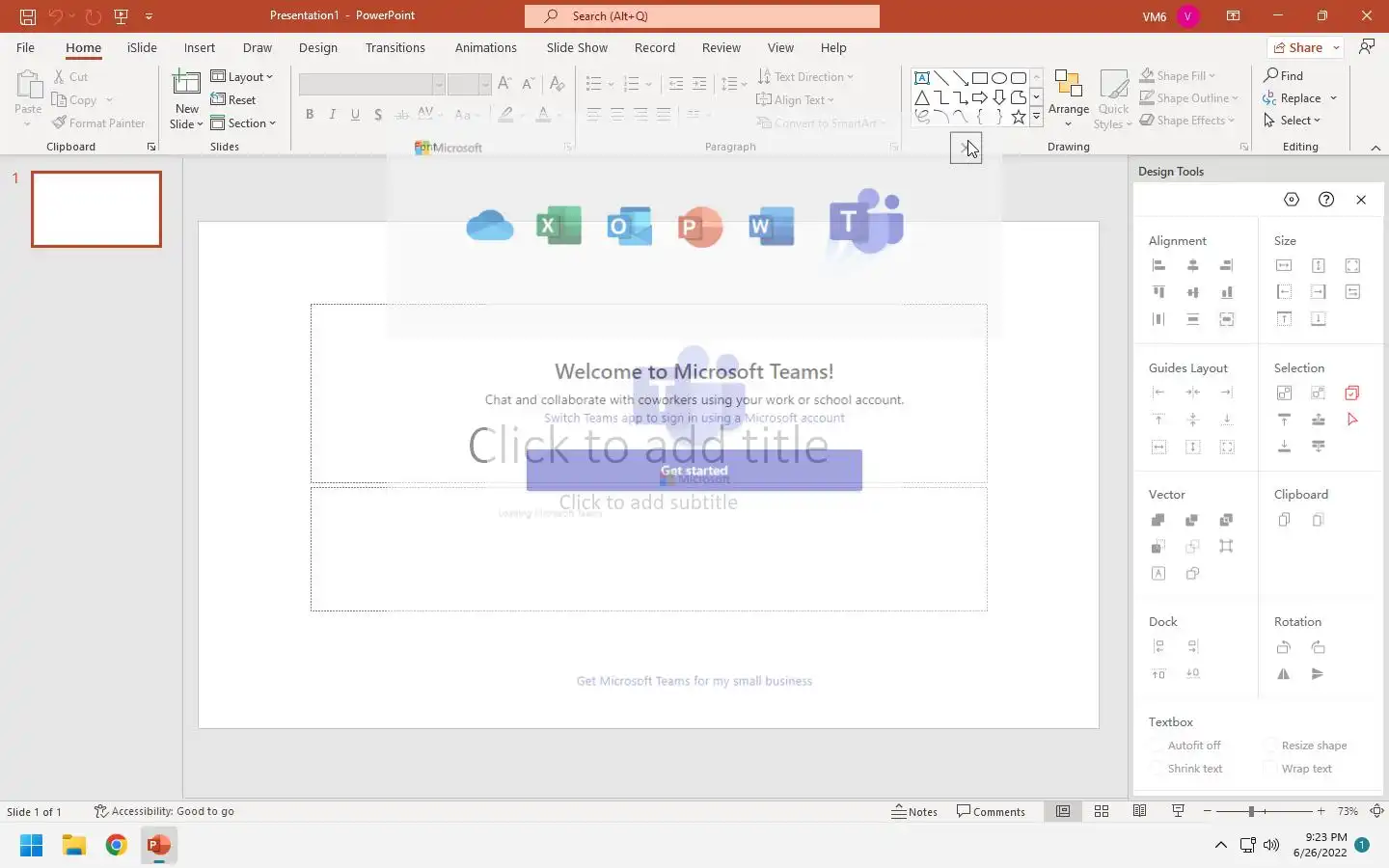
Task: Click Dock to left edge icon
Action: pyautogui.click(x=1158, y=647)
